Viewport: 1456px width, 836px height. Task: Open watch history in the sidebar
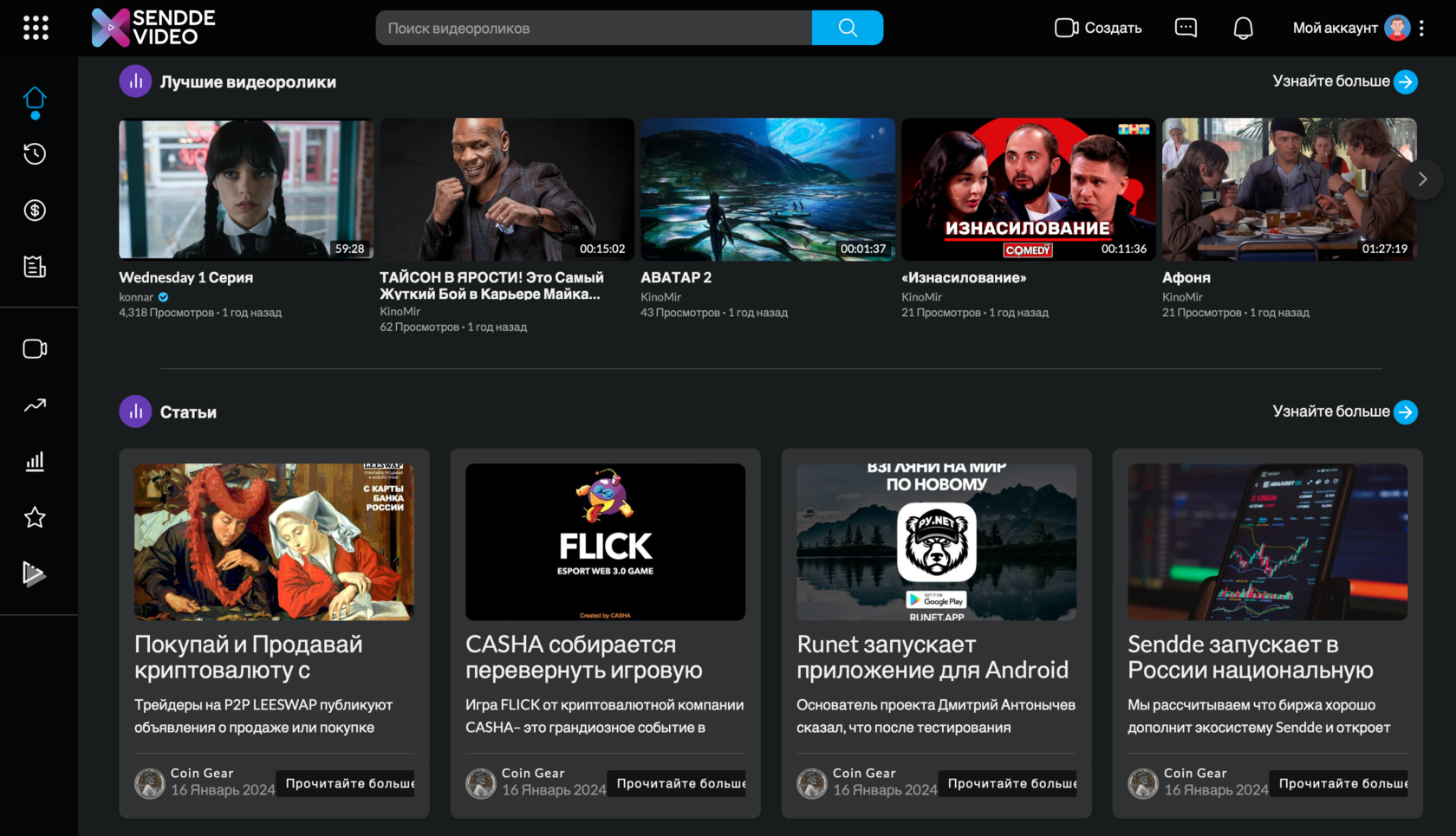coord(35,154)
